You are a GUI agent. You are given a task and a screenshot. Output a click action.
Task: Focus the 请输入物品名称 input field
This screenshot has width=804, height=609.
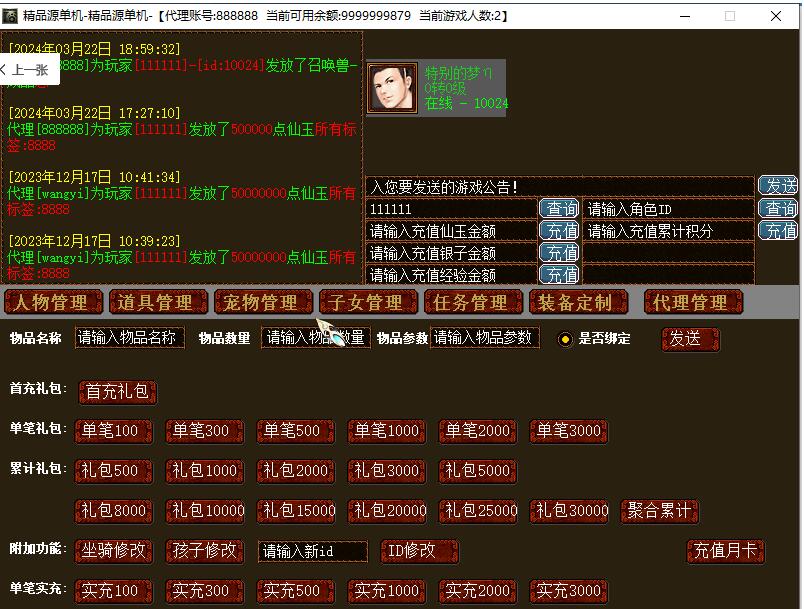tap(130, 338)
